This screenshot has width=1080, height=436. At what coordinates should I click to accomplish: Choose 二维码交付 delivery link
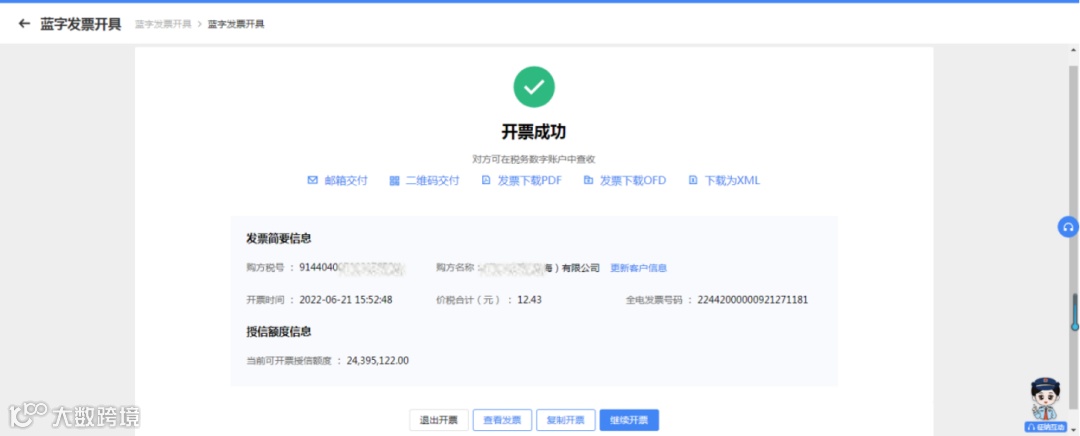pyautogui.click(x=432, y=180)
